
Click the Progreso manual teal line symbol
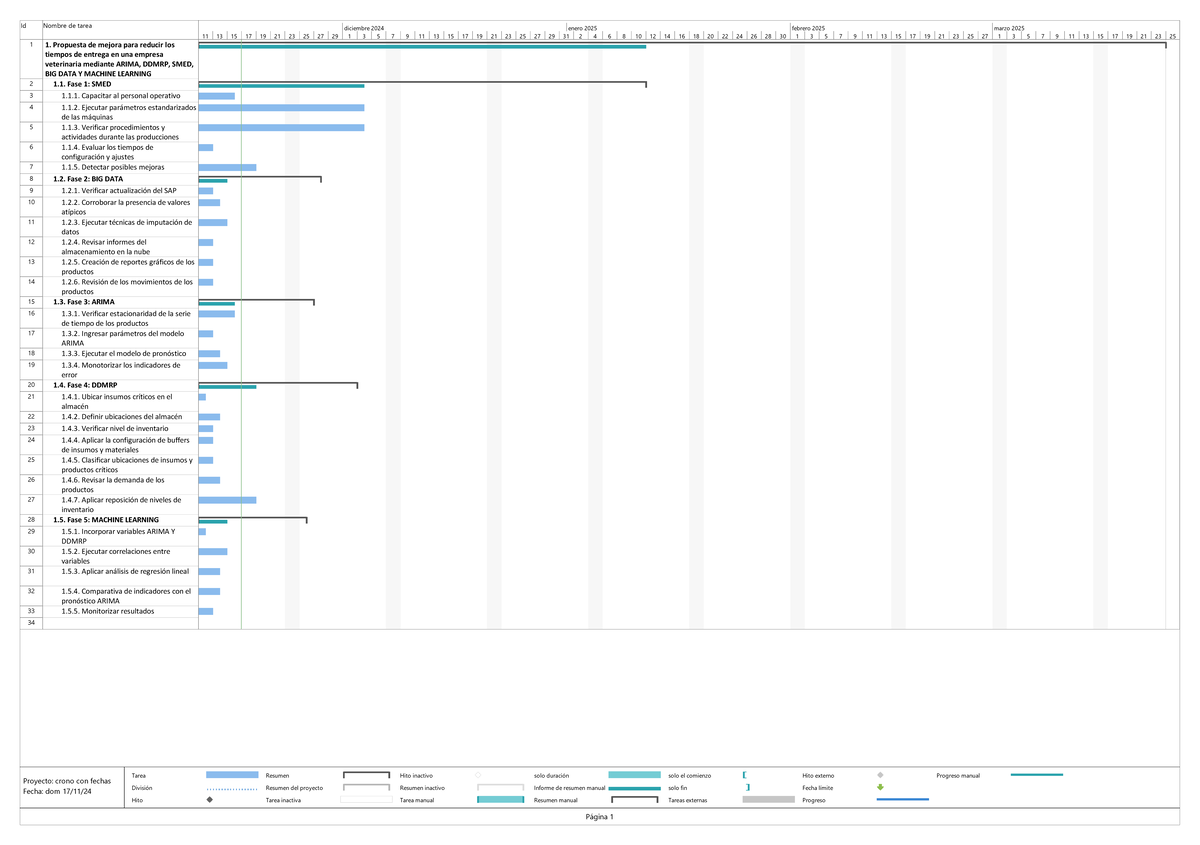click(1037, 775)
